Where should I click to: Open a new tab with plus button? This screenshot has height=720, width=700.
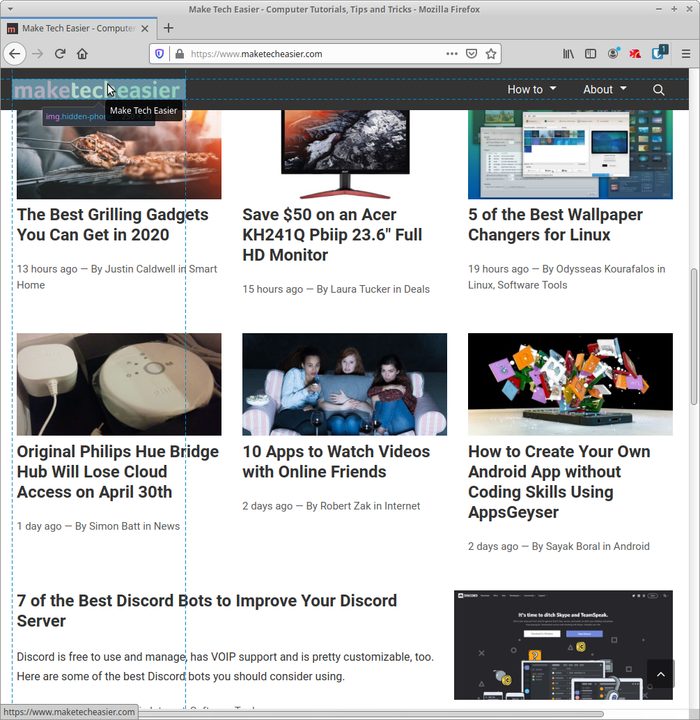click(x=169, y=28)
